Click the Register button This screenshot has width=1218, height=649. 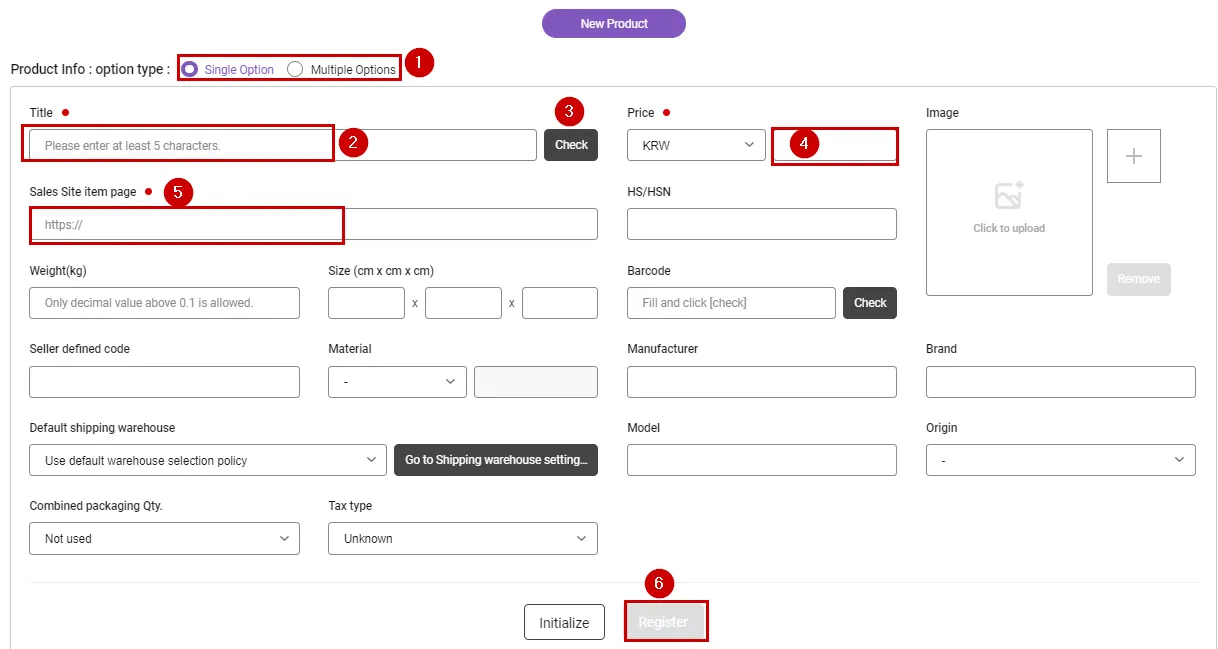tap(664, 622)
